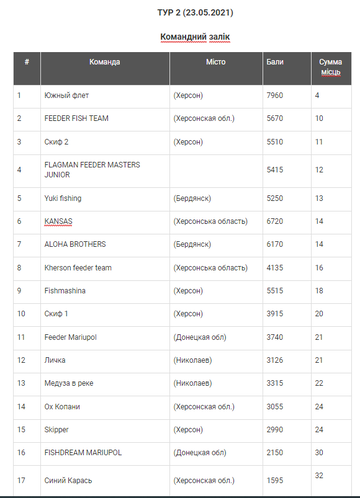
Task: Click the 7960 points value
Action: [275, 96]
